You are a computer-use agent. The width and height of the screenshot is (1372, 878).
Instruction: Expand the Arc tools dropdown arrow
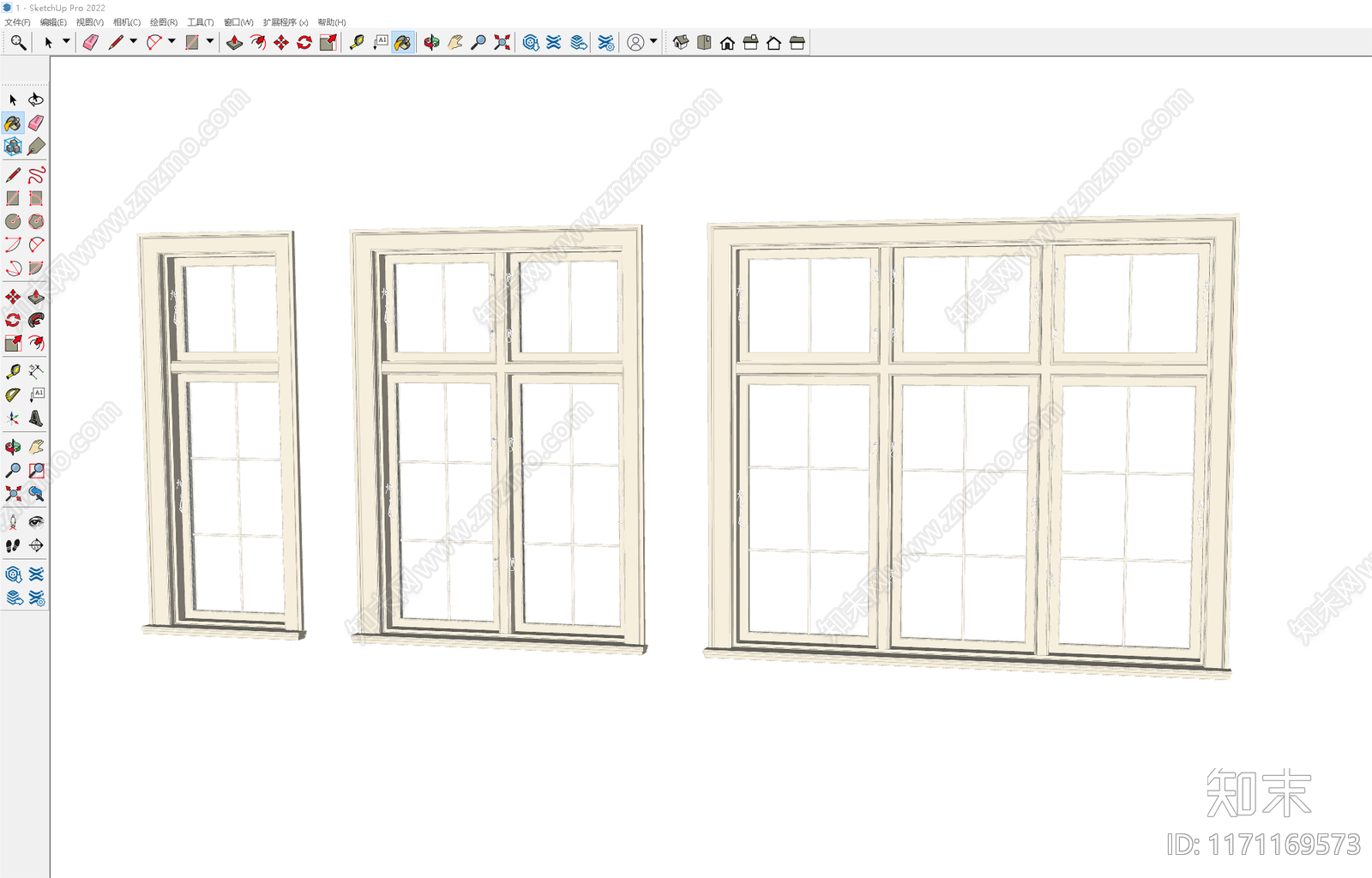[171, 41]
